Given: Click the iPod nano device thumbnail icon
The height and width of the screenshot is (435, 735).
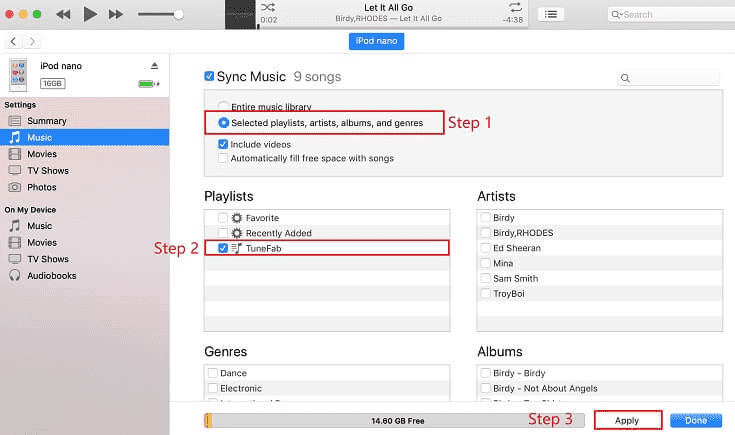Looking at the screenshot, I should point(19,74).
